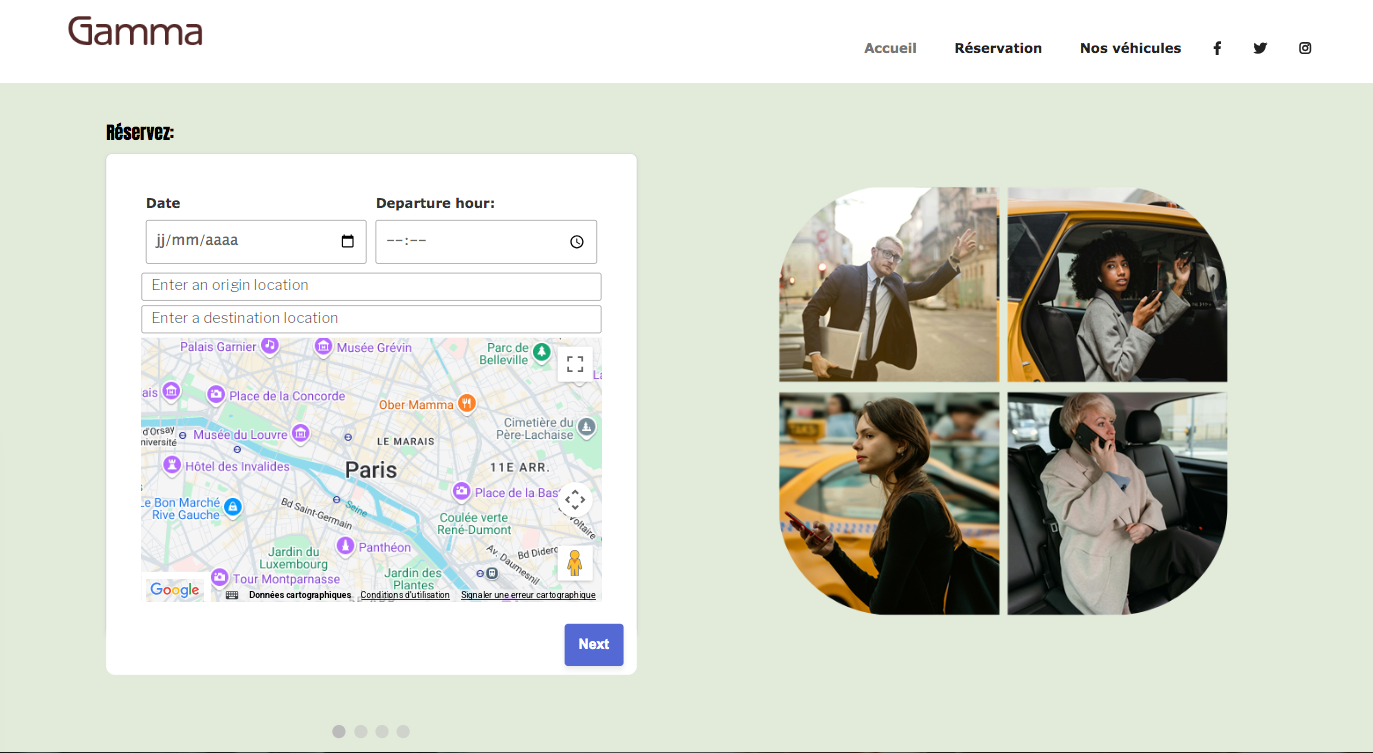Click the map camera controls icon
This screenshot has height=753, width=1373.
tap(575, 500)
